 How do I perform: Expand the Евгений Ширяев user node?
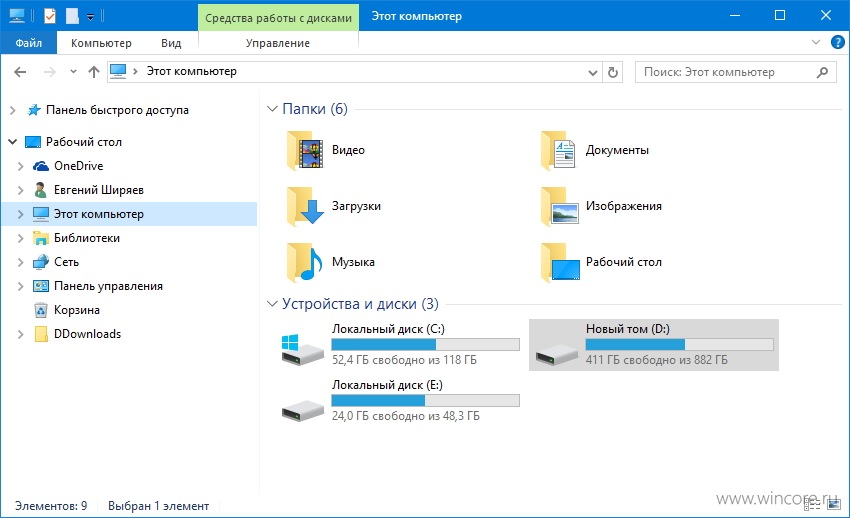tap(21, 190)
